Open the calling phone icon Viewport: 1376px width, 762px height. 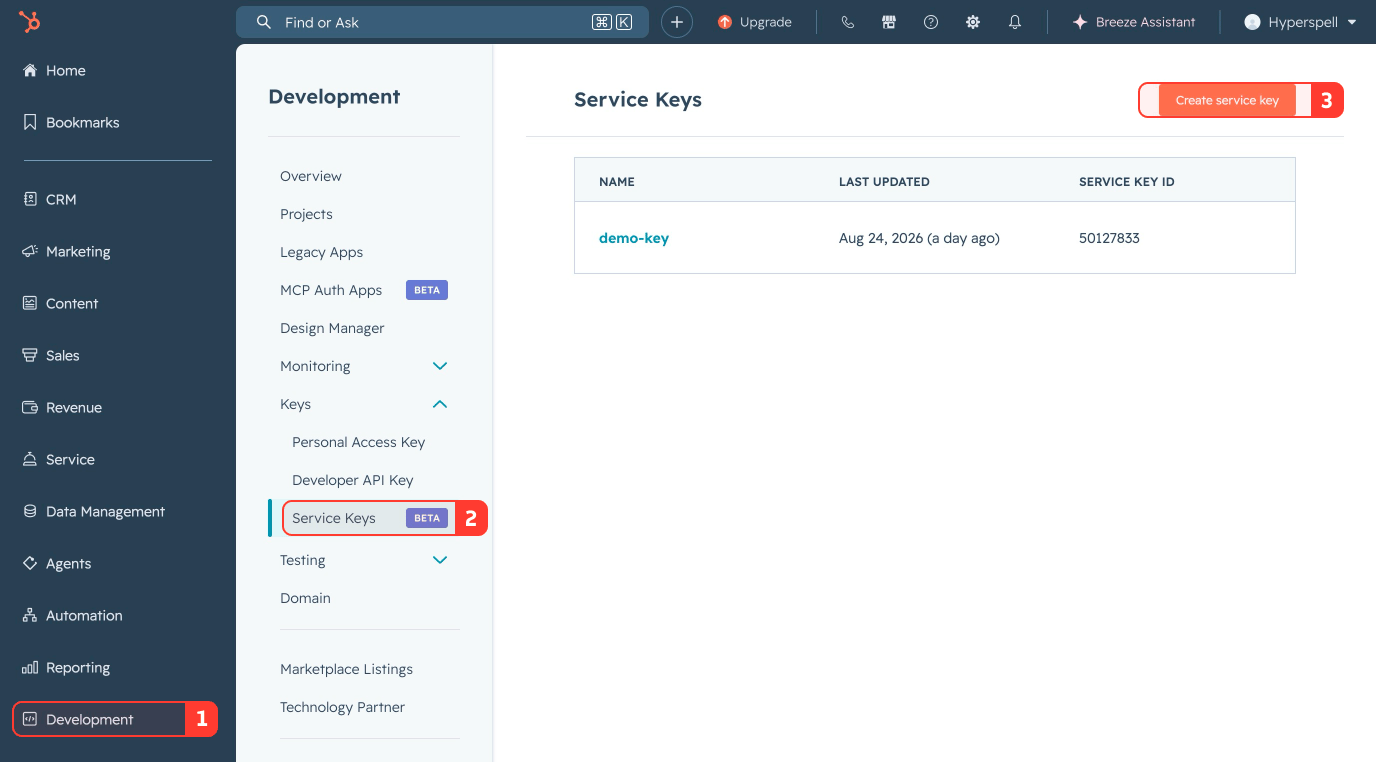847,22
